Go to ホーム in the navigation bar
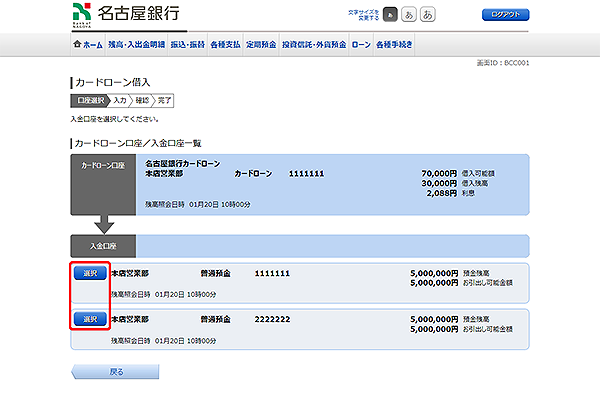This screenshot has height=398, width=600. 88,45
